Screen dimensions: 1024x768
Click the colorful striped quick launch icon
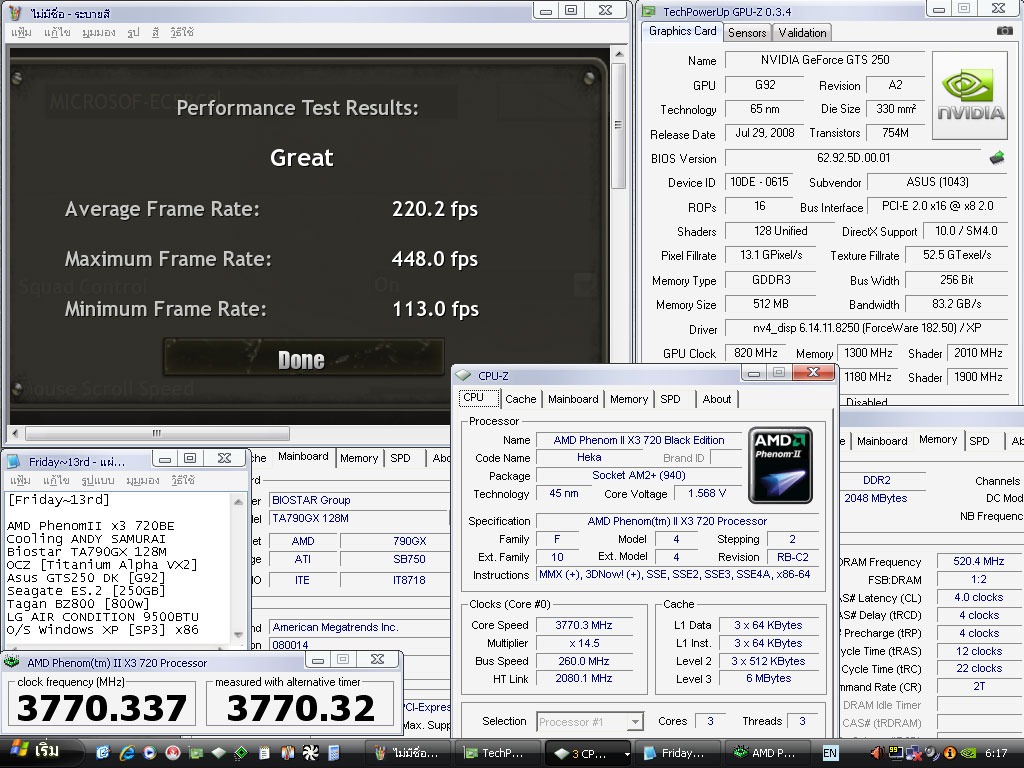point(287,753)
